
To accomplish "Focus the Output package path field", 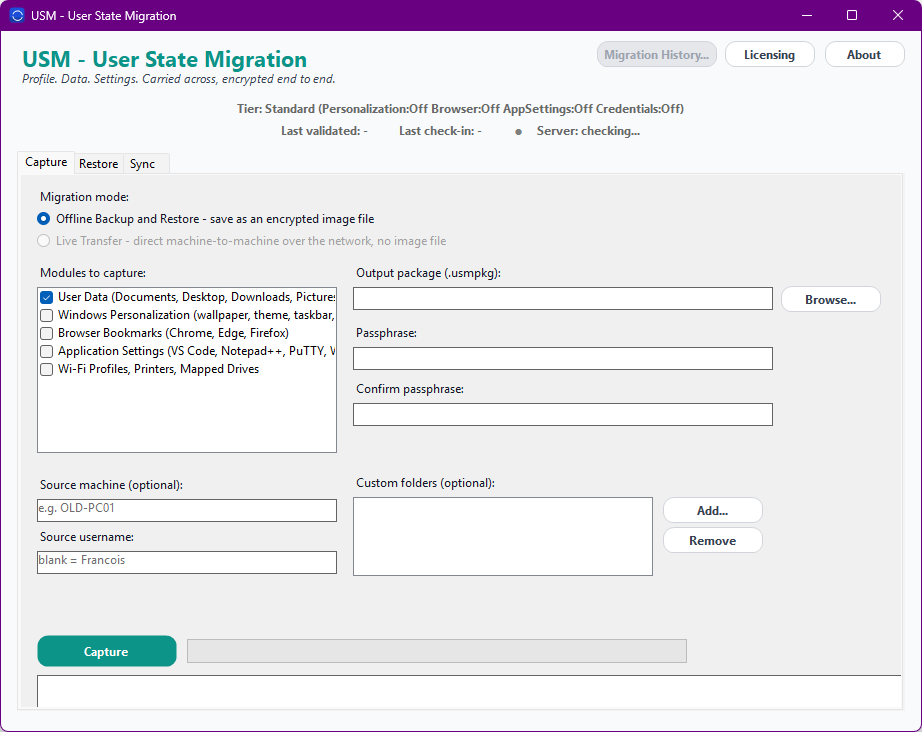I will (x=563, y=299).
